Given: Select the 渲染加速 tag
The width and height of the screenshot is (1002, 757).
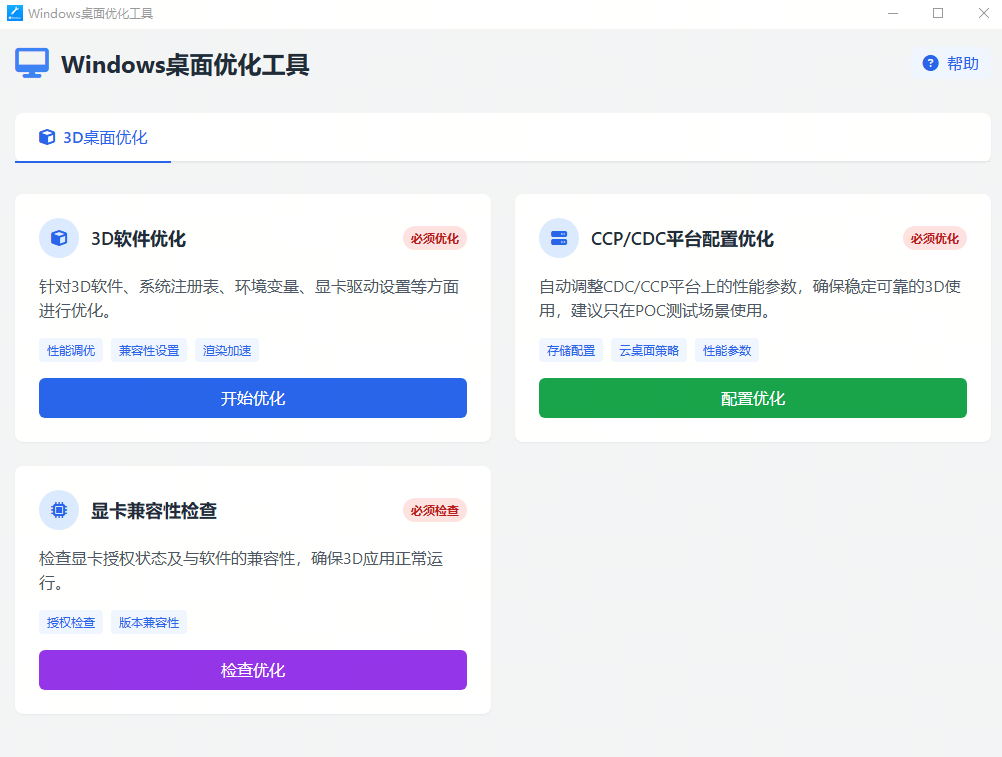Looking at the screenshot, I should (227, 350).
